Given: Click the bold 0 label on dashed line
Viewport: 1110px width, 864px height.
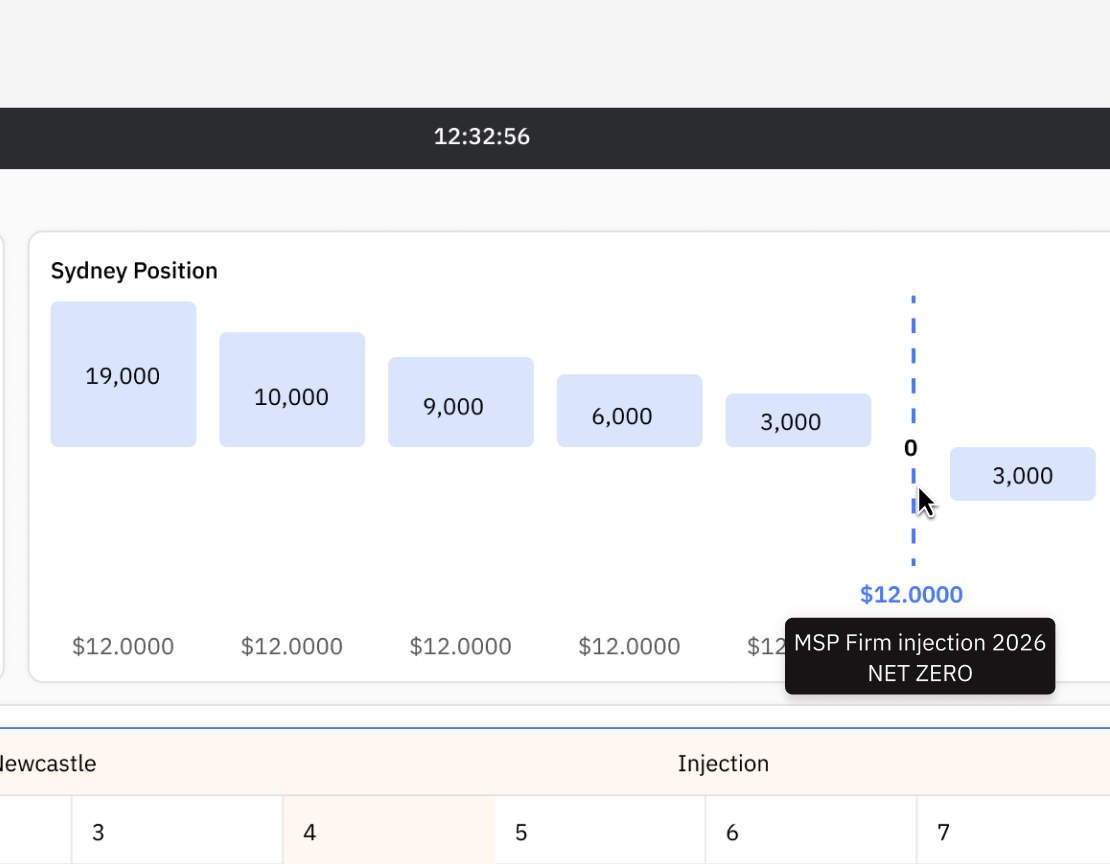Looking at the screenshot, I should [x=910, y=448].
